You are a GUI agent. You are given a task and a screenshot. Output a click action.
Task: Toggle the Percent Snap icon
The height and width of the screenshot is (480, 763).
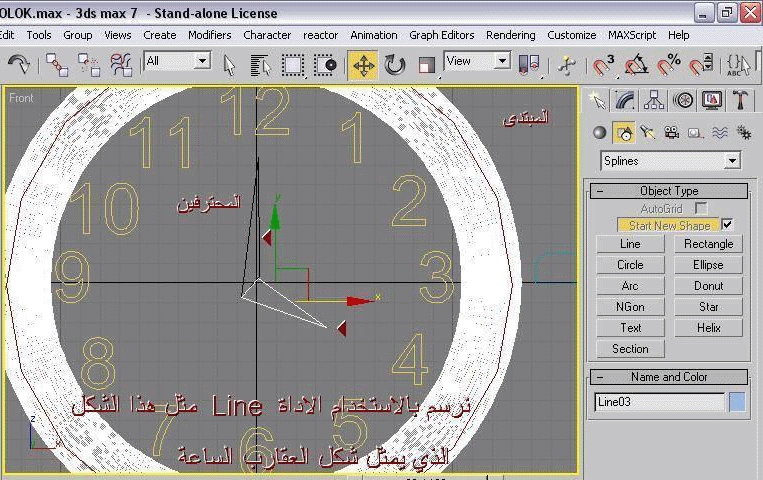tap(669, 65)
